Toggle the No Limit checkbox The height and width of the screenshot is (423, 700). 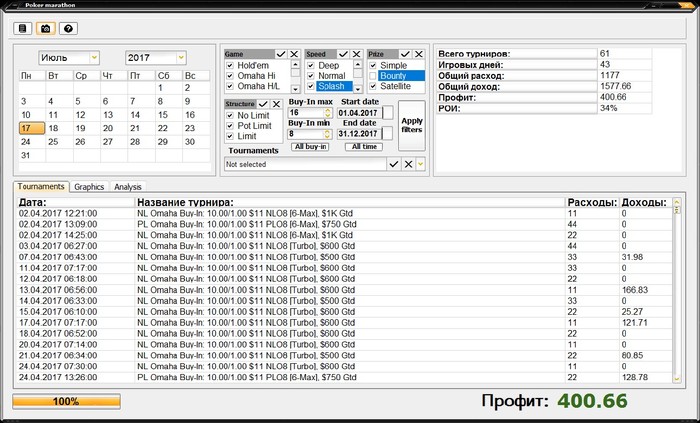point(230,115)
